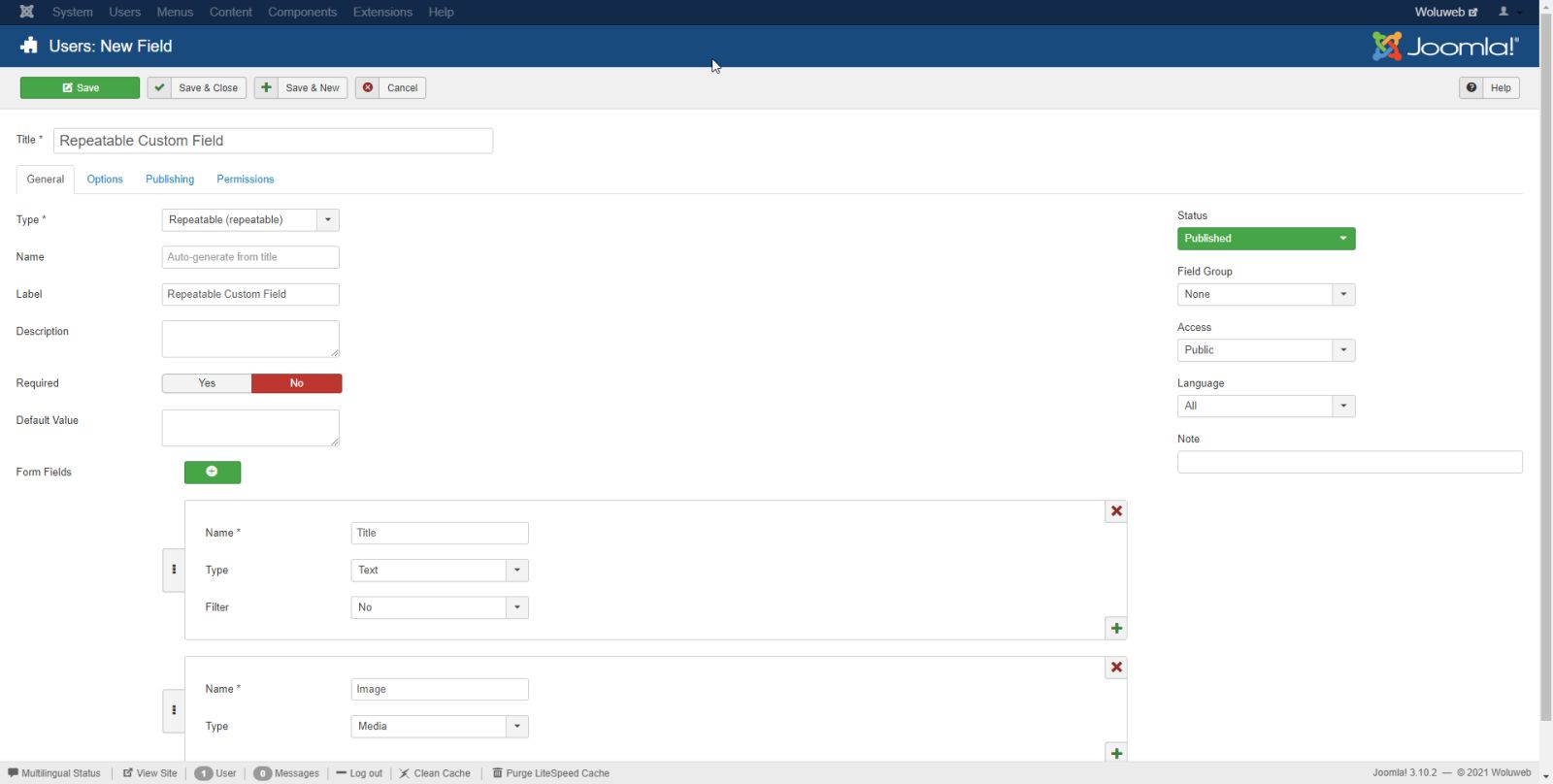Image resolution: width=1553 pixels, height=784 pixels.
Task: Switch to the Publishing tab
Action: (170, 180)
